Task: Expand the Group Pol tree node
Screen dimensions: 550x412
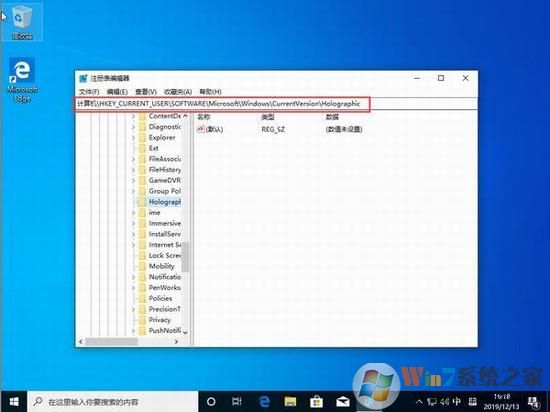Action: 133,191
